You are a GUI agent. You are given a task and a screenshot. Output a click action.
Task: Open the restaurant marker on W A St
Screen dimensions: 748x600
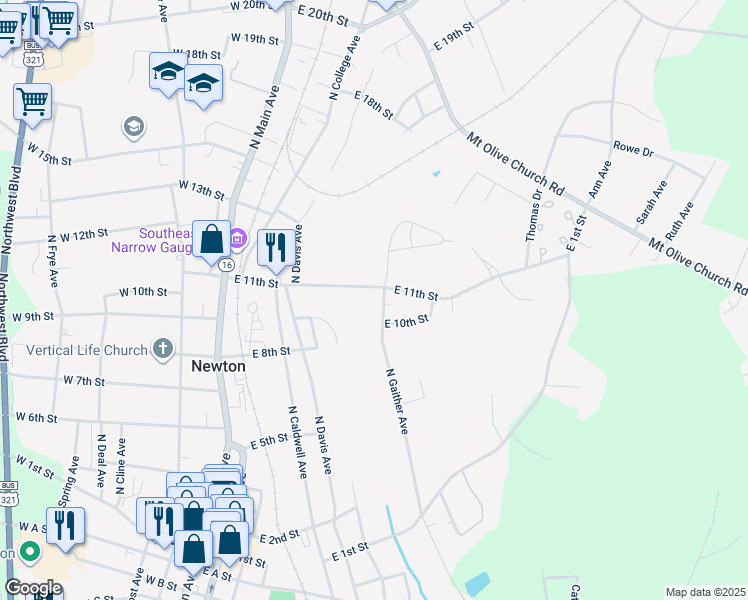(65, 527)
